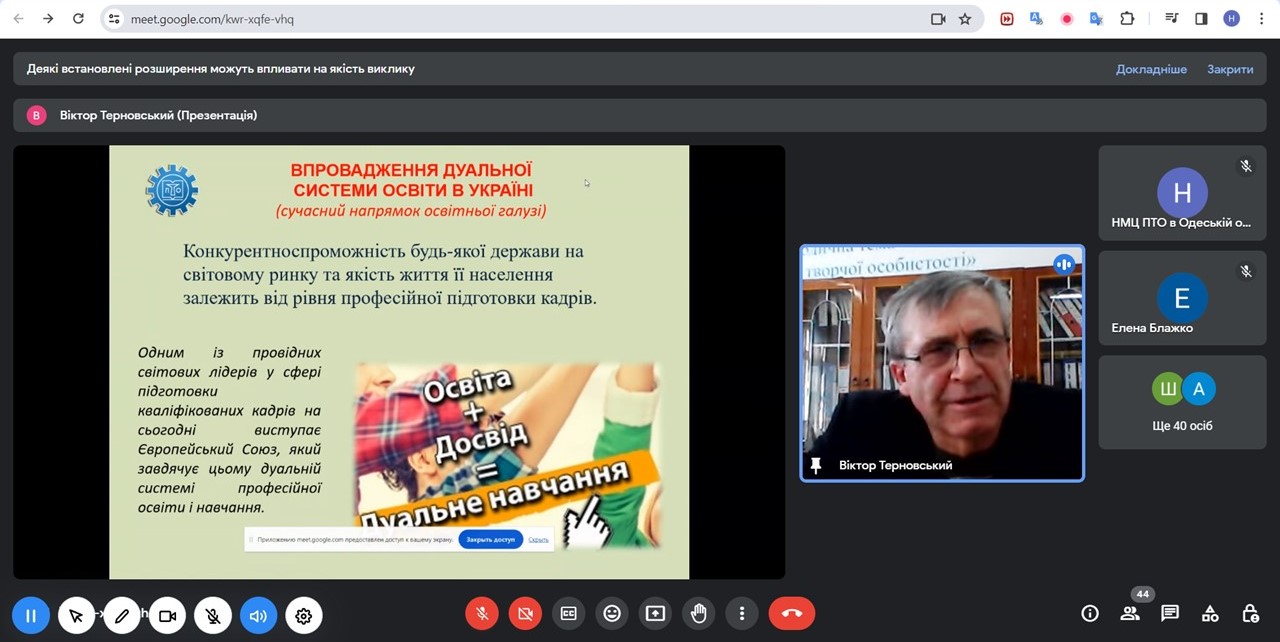Show the participants list with 44 badge

point(1130,614)
